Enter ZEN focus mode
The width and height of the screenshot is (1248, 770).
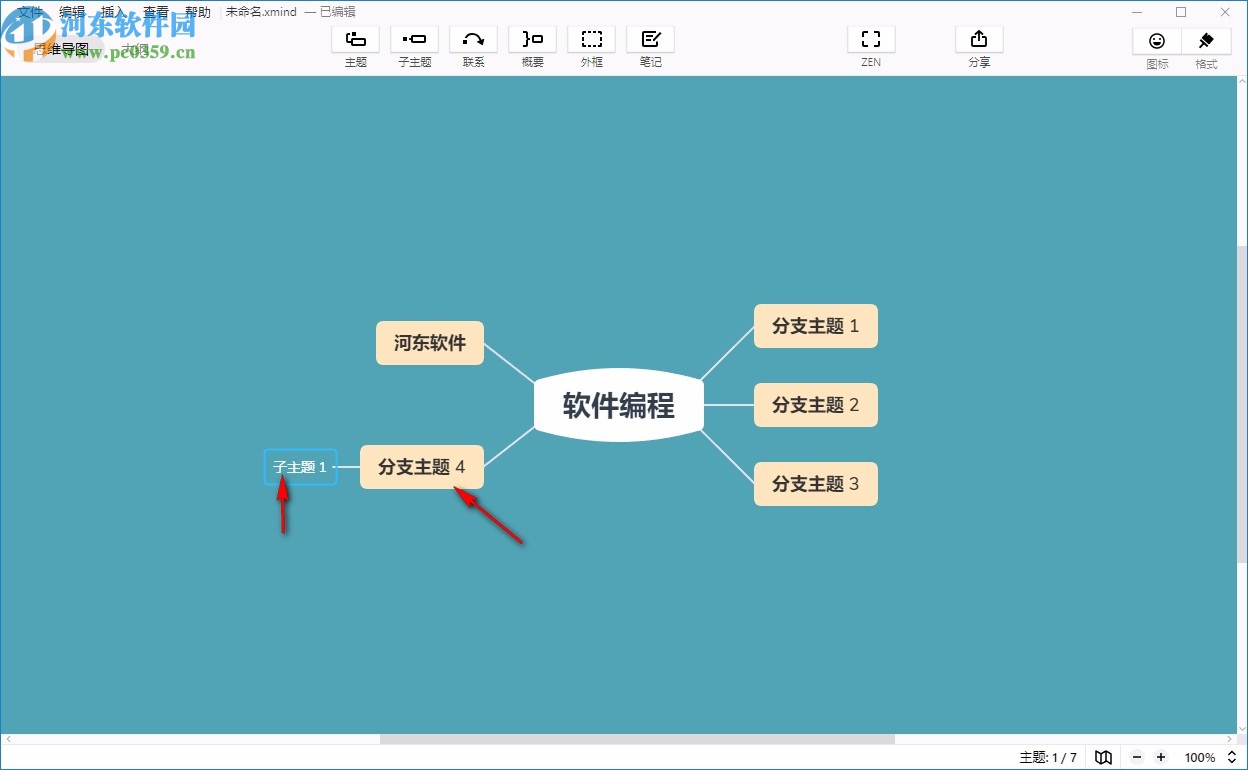coord(870,45)
